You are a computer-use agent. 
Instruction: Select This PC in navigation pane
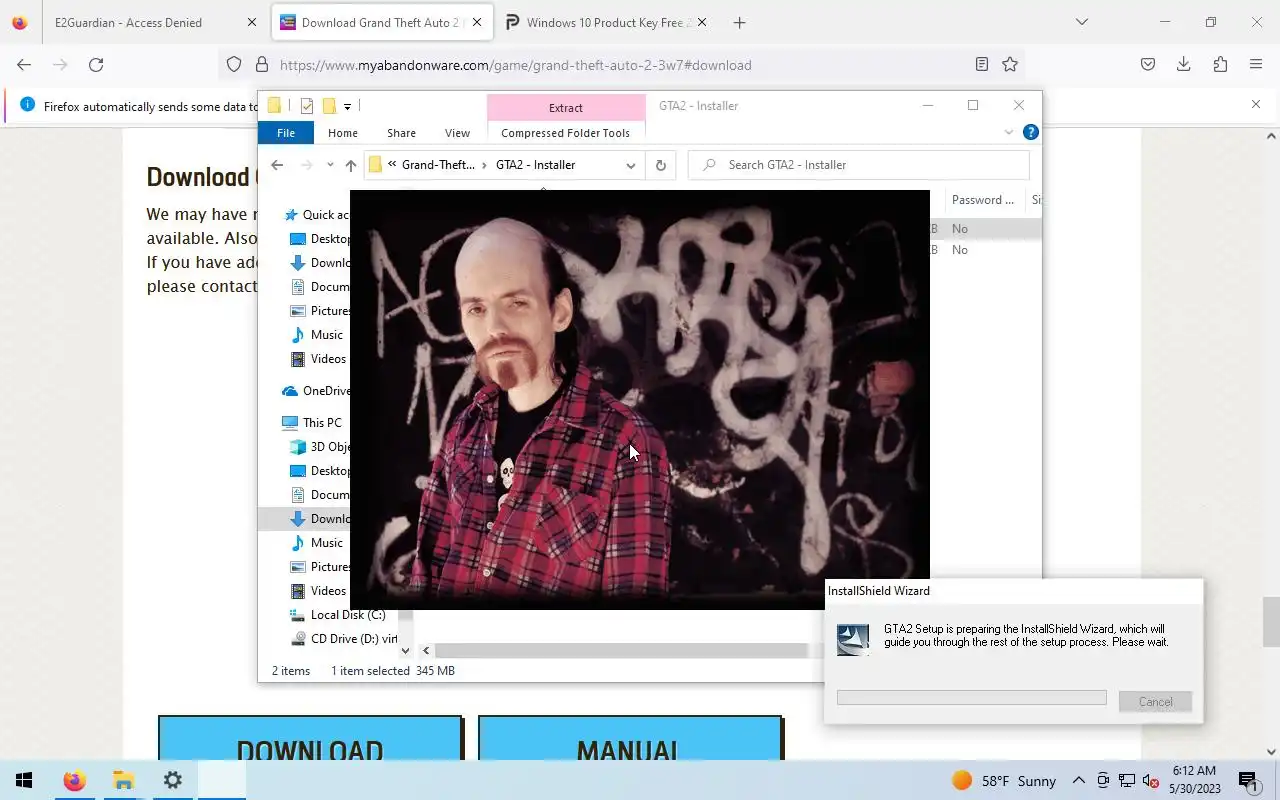click(x=312, y=423)
